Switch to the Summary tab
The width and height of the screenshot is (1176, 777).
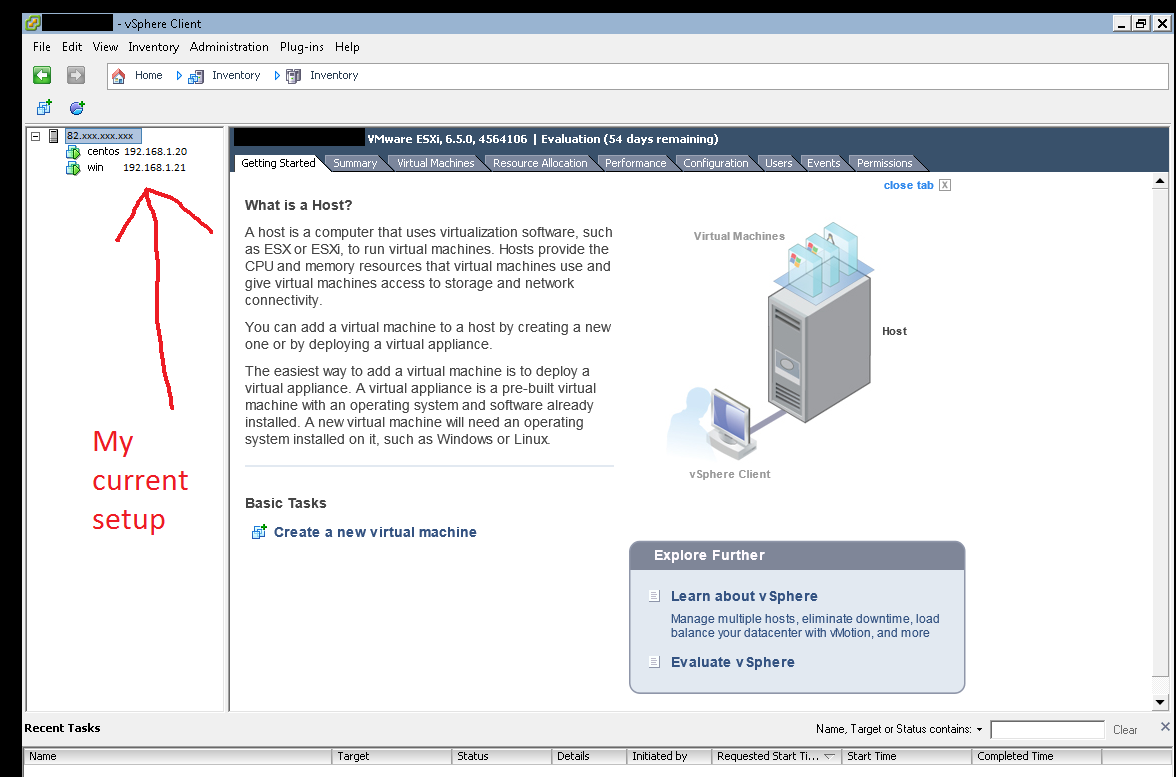pyautogui.click(x=355, y=163)
